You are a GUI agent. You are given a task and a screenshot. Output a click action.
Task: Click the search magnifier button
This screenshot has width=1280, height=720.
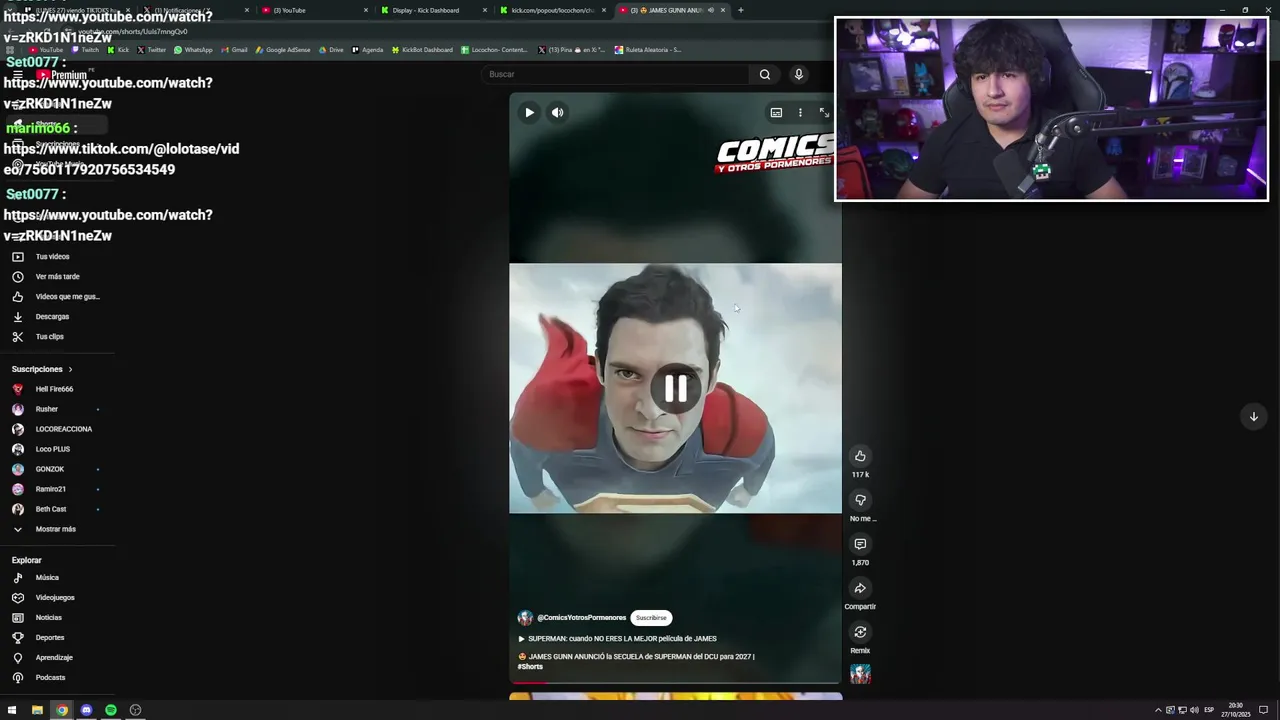point(765,74)
